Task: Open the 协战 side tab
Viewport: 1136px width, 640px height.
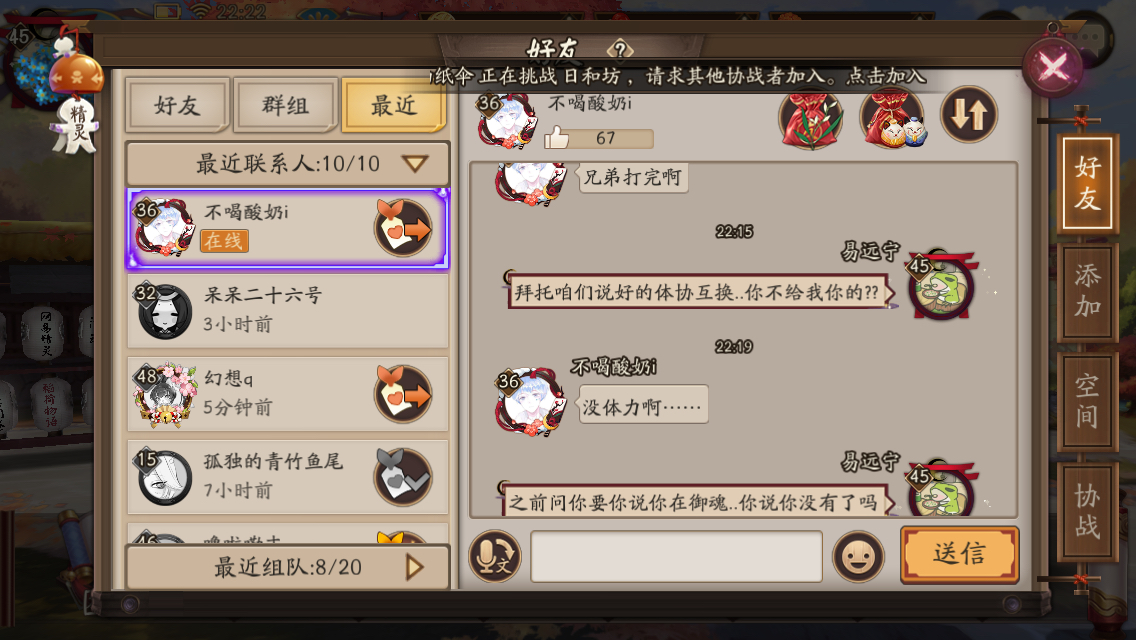Action: point(1087,512)
